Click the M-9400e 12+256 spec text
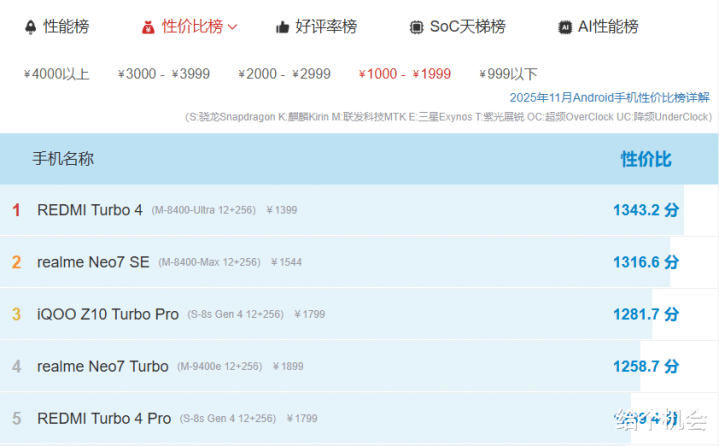 (220, 366)
